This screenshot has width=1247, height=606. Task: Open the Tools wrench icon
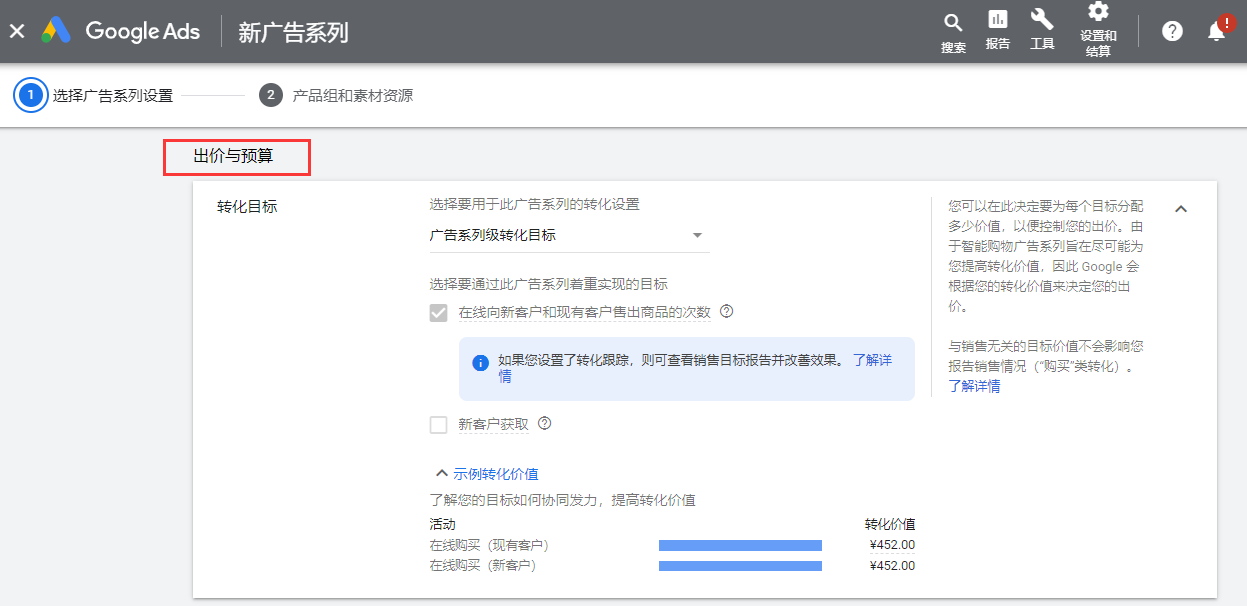coord(1042,20)
